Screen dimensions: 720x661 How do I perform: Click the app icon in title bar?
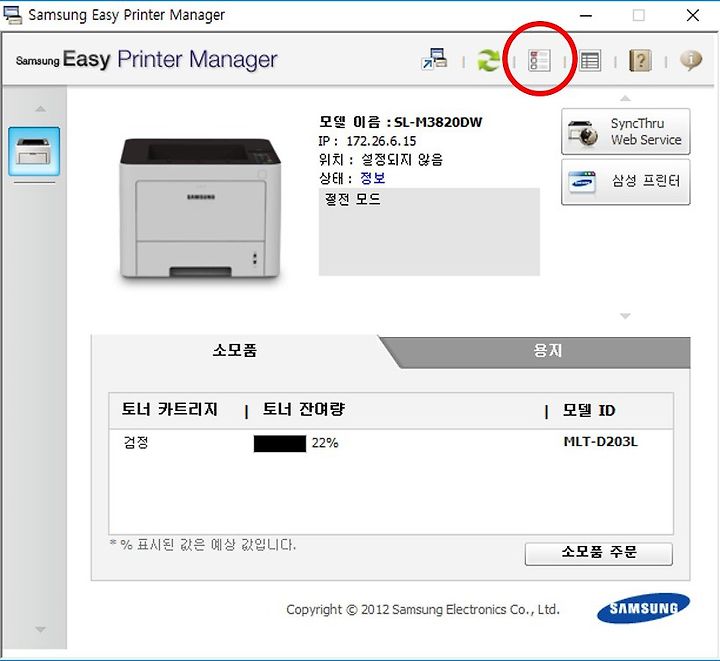(12, 15)
